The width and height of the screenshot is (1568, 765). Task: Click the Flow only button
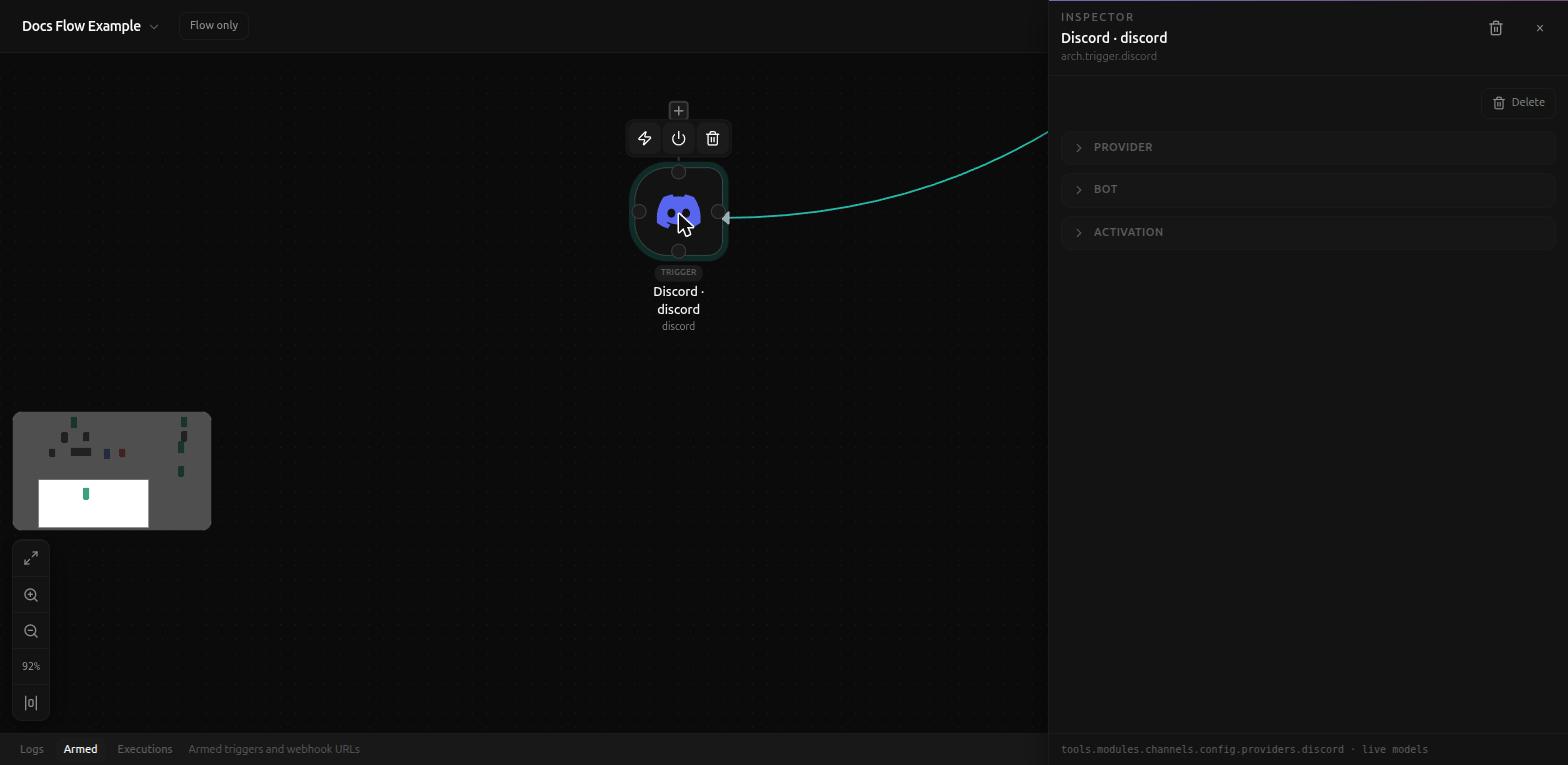[x=214, y=25]
